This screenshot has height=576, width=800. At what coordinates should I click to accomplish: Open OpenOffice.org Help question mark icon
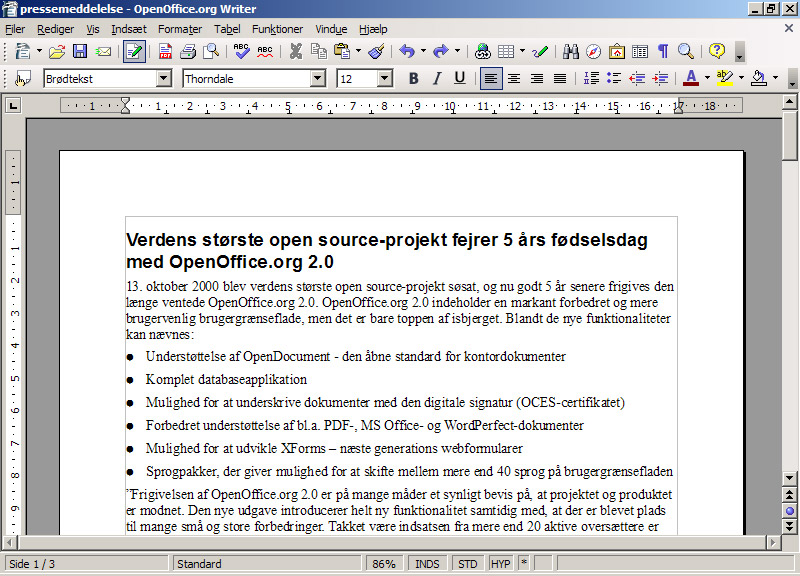click(717, 52)
